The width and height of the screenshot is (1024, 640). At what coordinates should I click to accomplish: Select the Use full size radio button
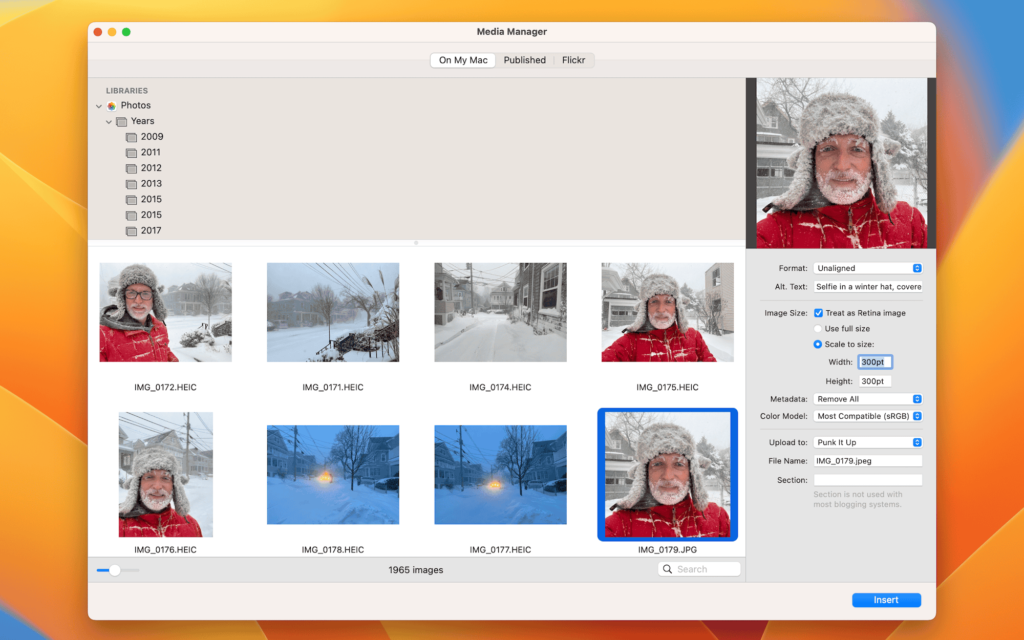(x=817, y=328)
